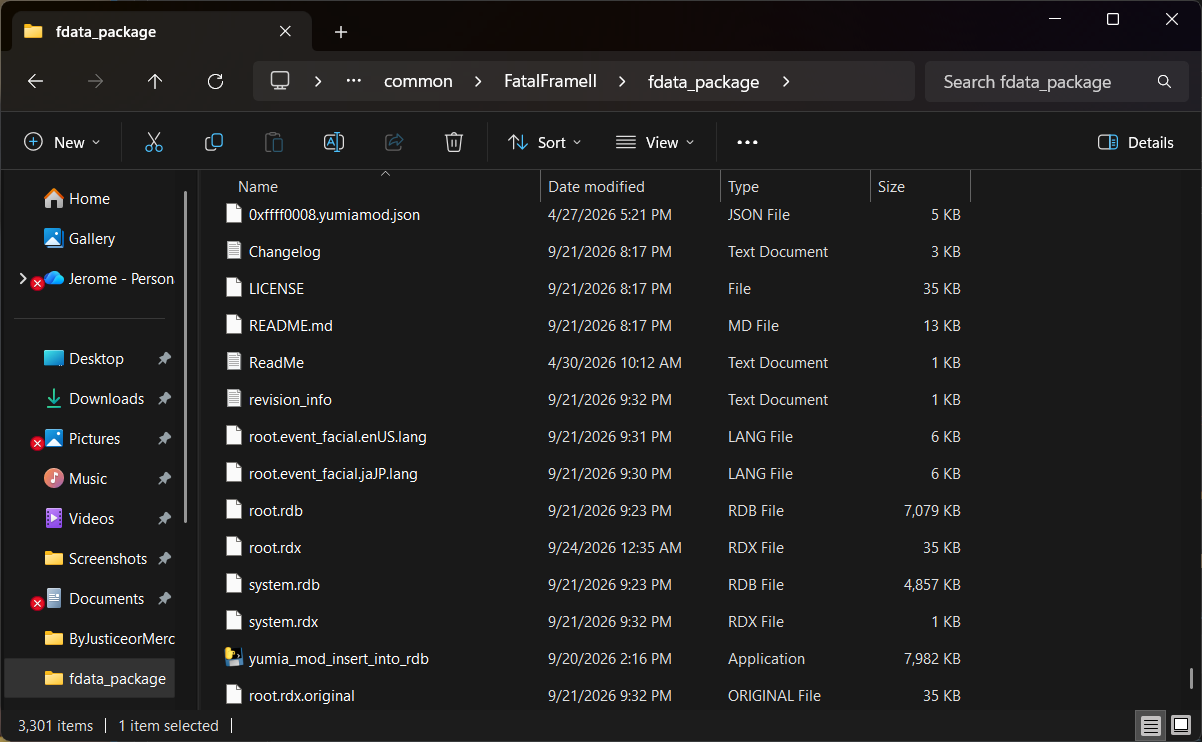Open the View dropdown menu
Viewport: 1202px width, 742px height.
point(655,142)
